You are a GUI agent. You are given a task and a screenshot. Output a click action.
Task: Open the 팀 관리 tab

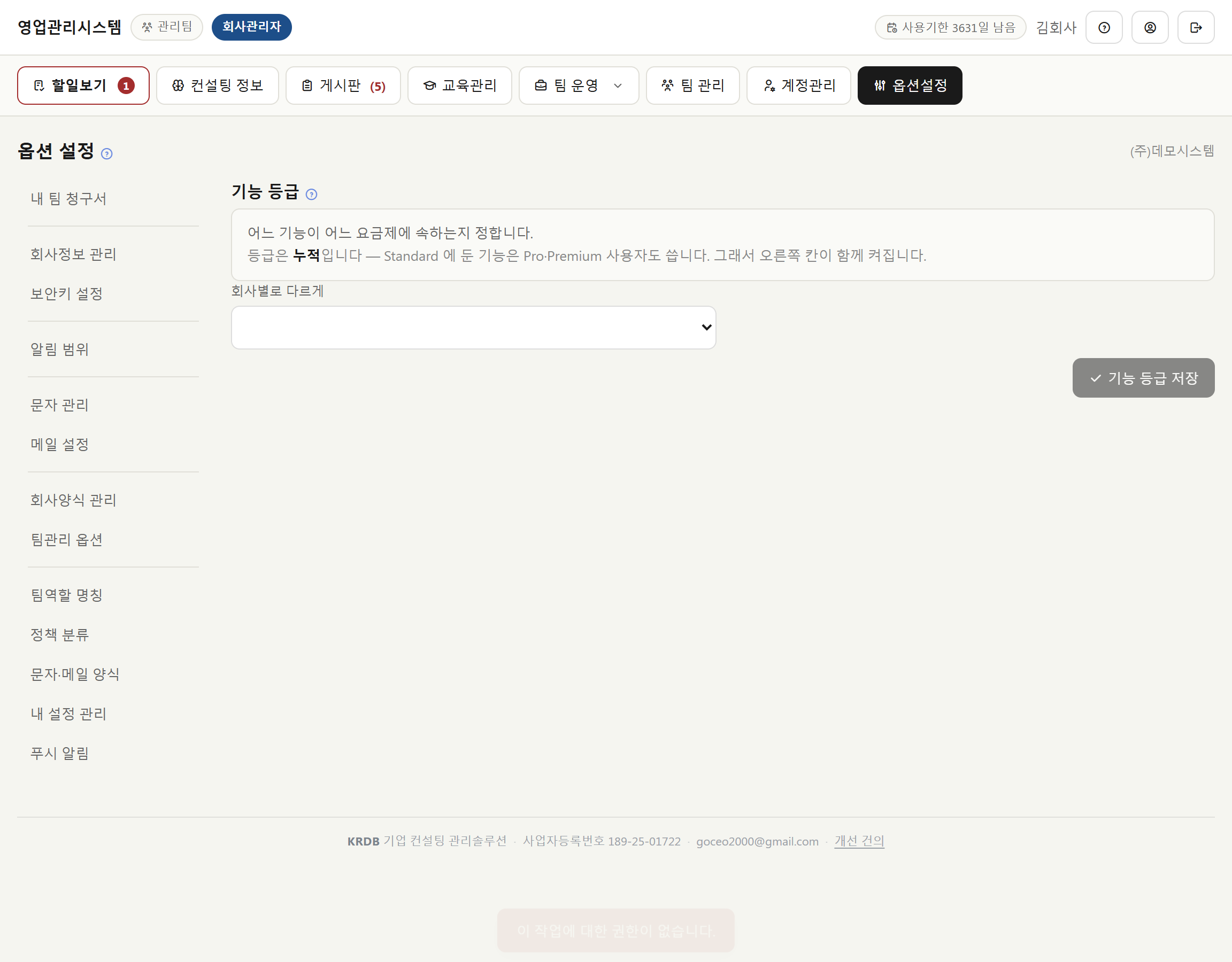click(692, 85)
